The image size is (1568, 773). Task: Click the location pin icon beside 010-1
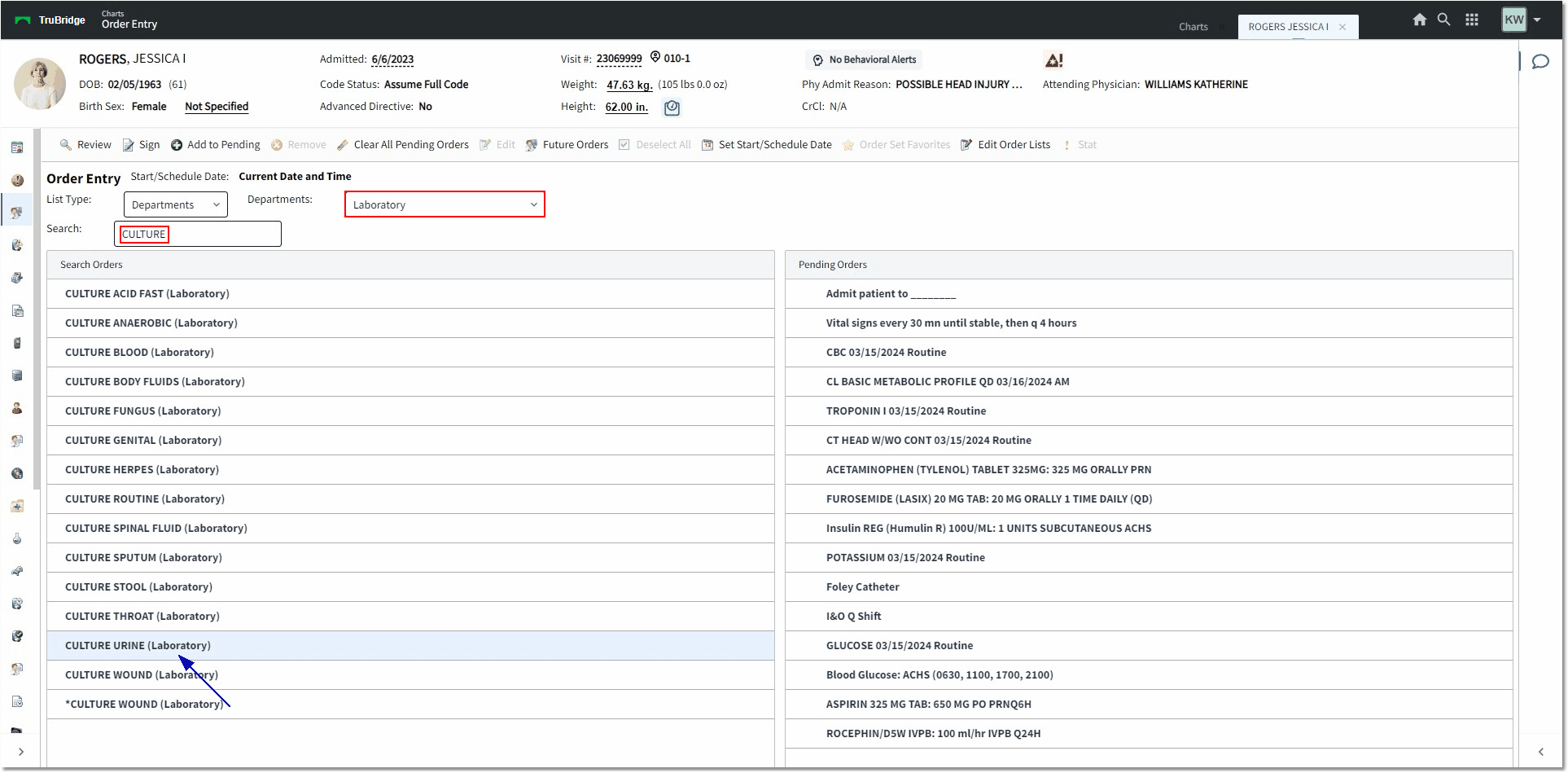[x=655, y=57]
